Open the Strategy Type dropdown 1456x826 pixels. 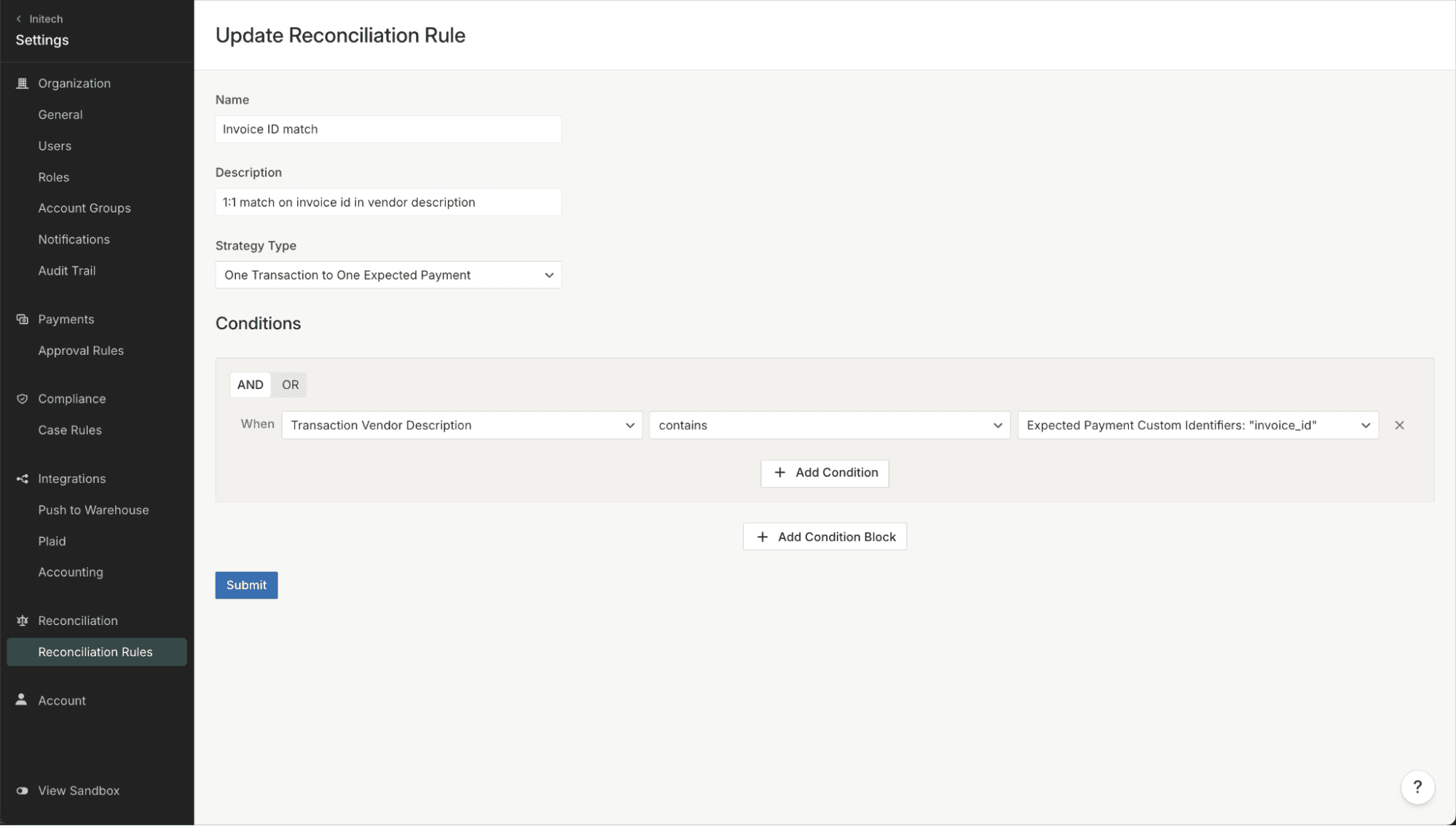point(387,275)
